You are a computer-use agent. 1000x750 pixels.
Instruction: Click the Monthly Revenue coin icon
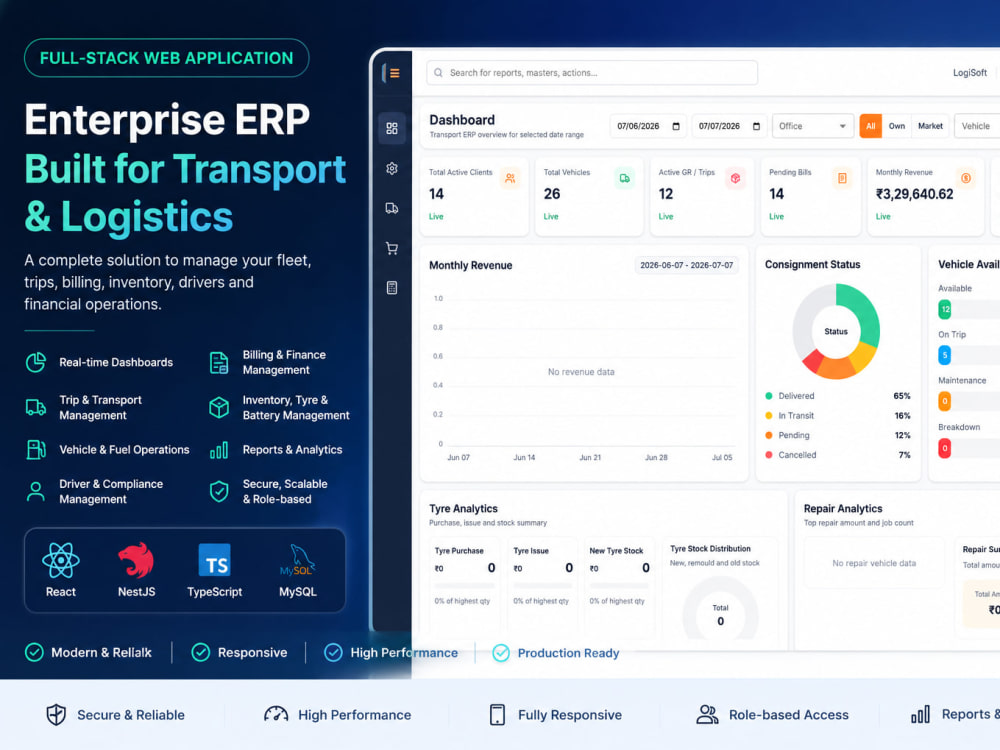[966, 179]
